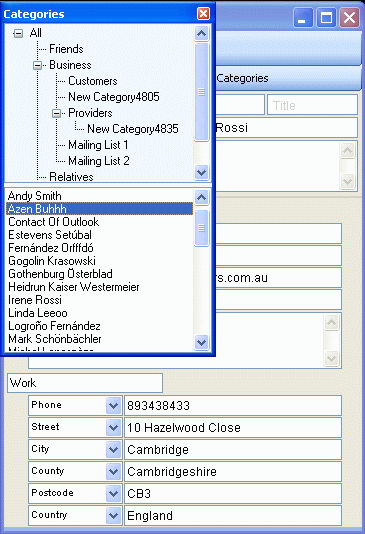Click the city field Cambridge
The width and height of the screenshot is (365, 534).
[233, 450]
